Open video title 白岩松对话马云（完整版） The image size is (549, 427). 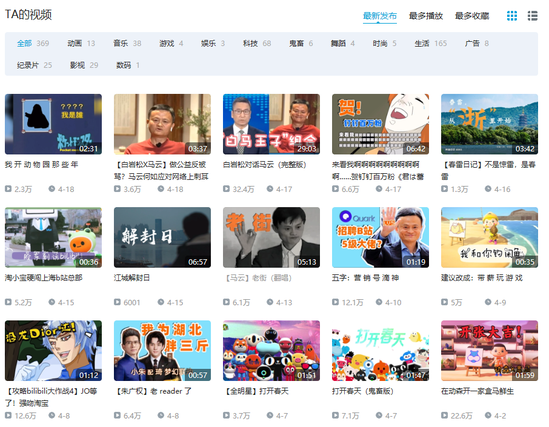click(x=264, y=164)
